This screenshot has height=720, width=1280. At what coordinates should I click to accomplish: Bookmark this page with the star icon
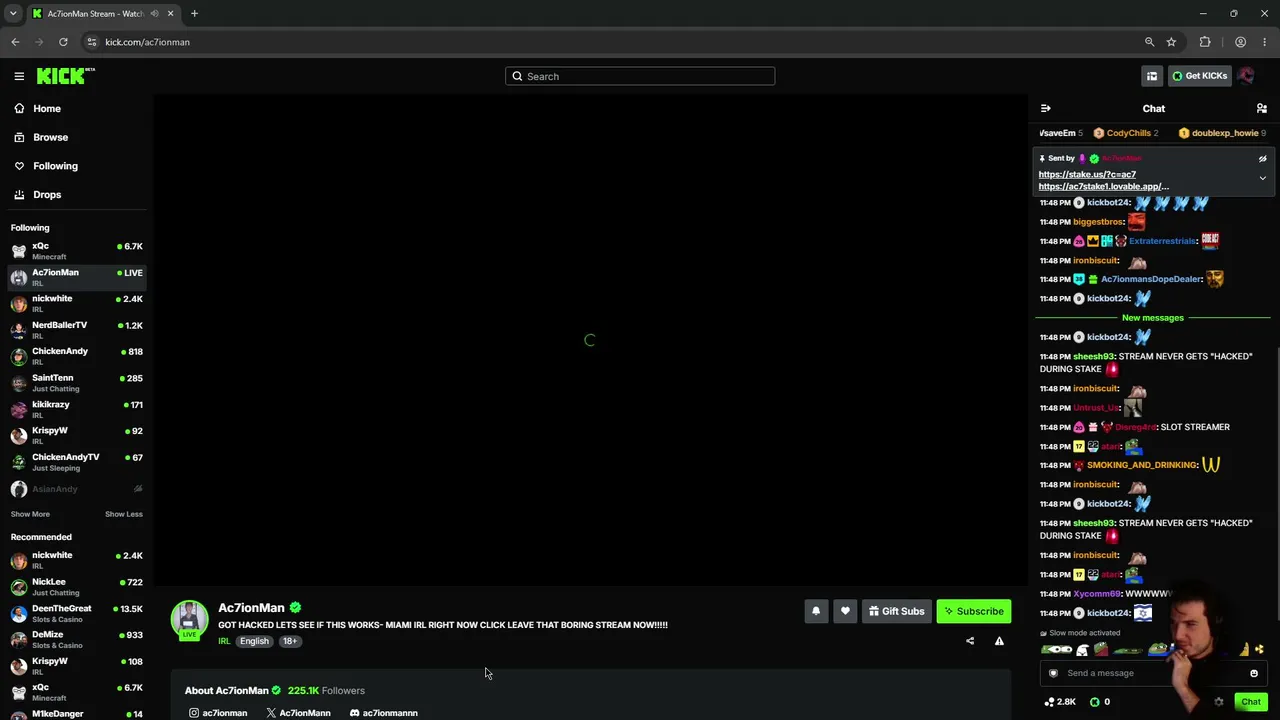(1171, 42)
